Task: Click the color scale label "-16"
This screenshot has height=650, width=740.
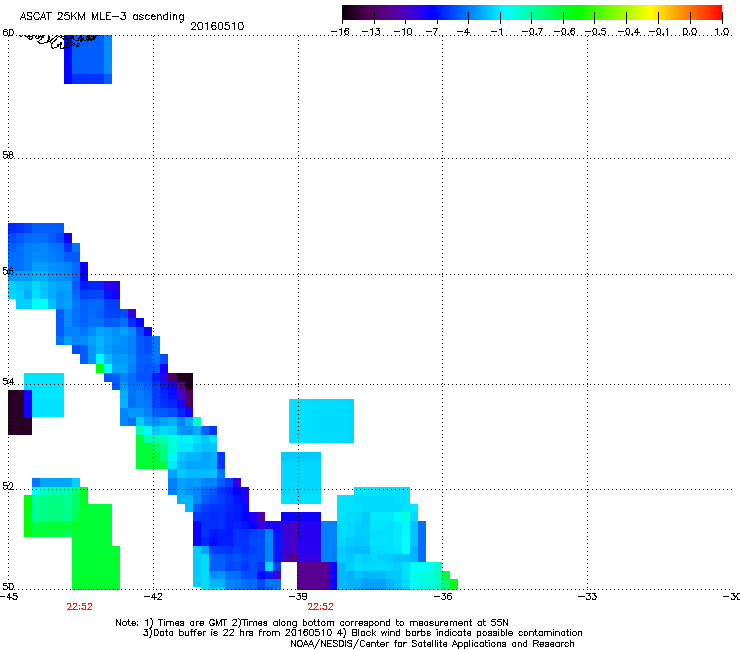Action: coord(340,32)
